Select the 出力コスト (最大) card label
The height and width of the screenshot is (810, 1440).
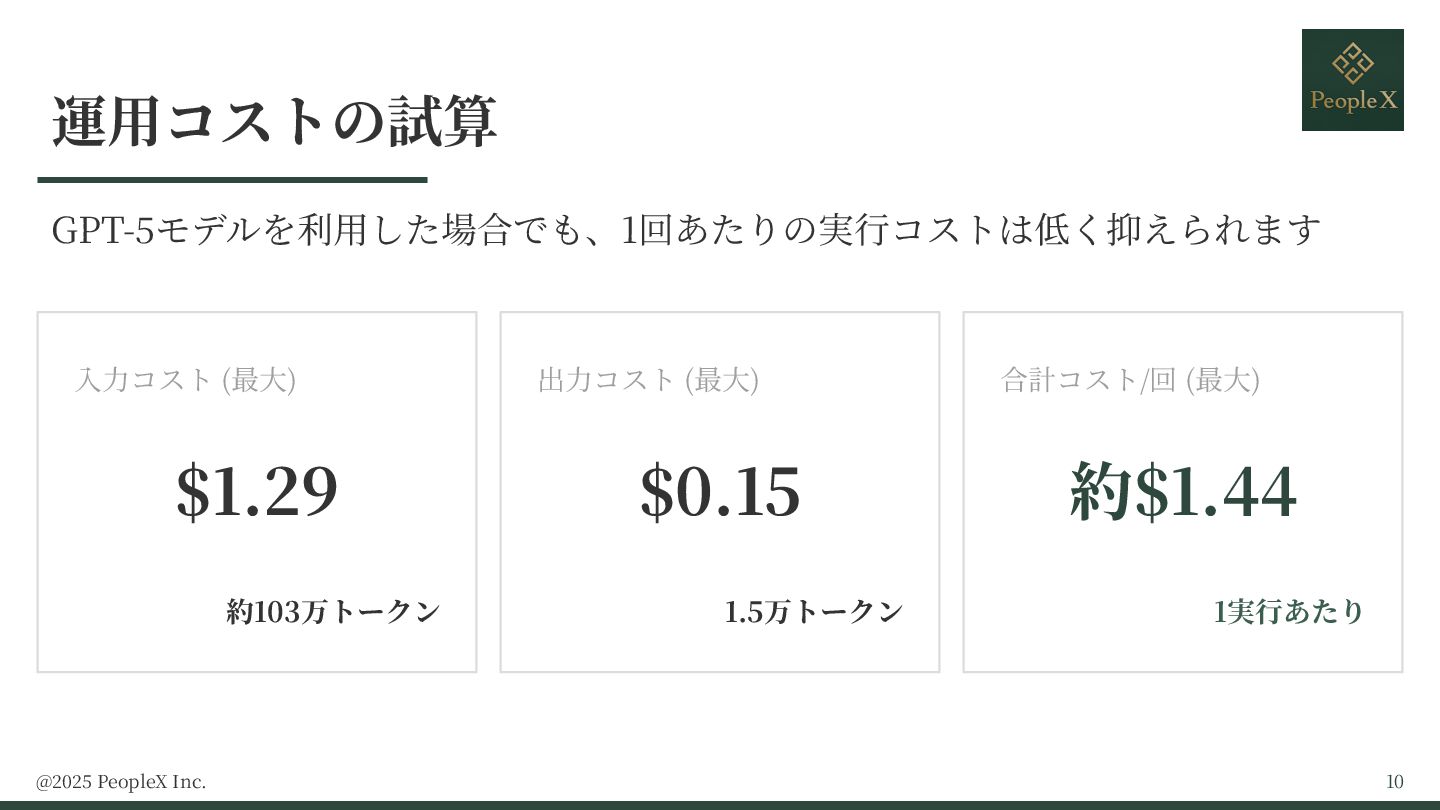pos(648,380)
